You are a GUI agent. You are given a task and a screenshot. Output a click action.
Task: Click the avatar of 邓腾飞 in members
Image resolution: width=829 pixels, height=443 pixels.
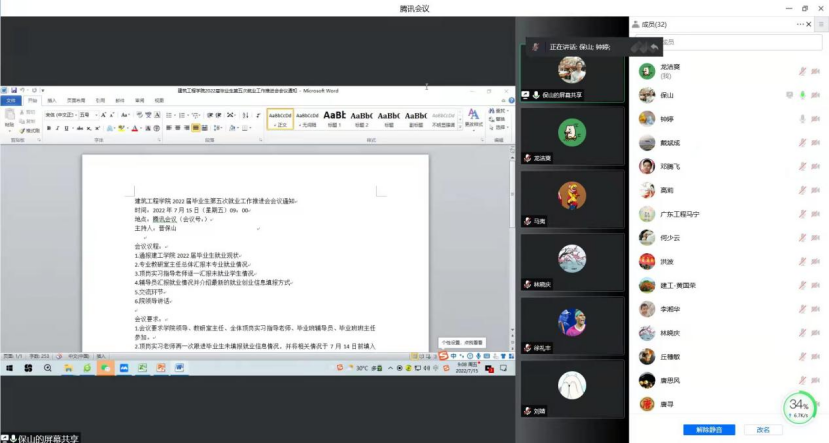coord(647,167)
